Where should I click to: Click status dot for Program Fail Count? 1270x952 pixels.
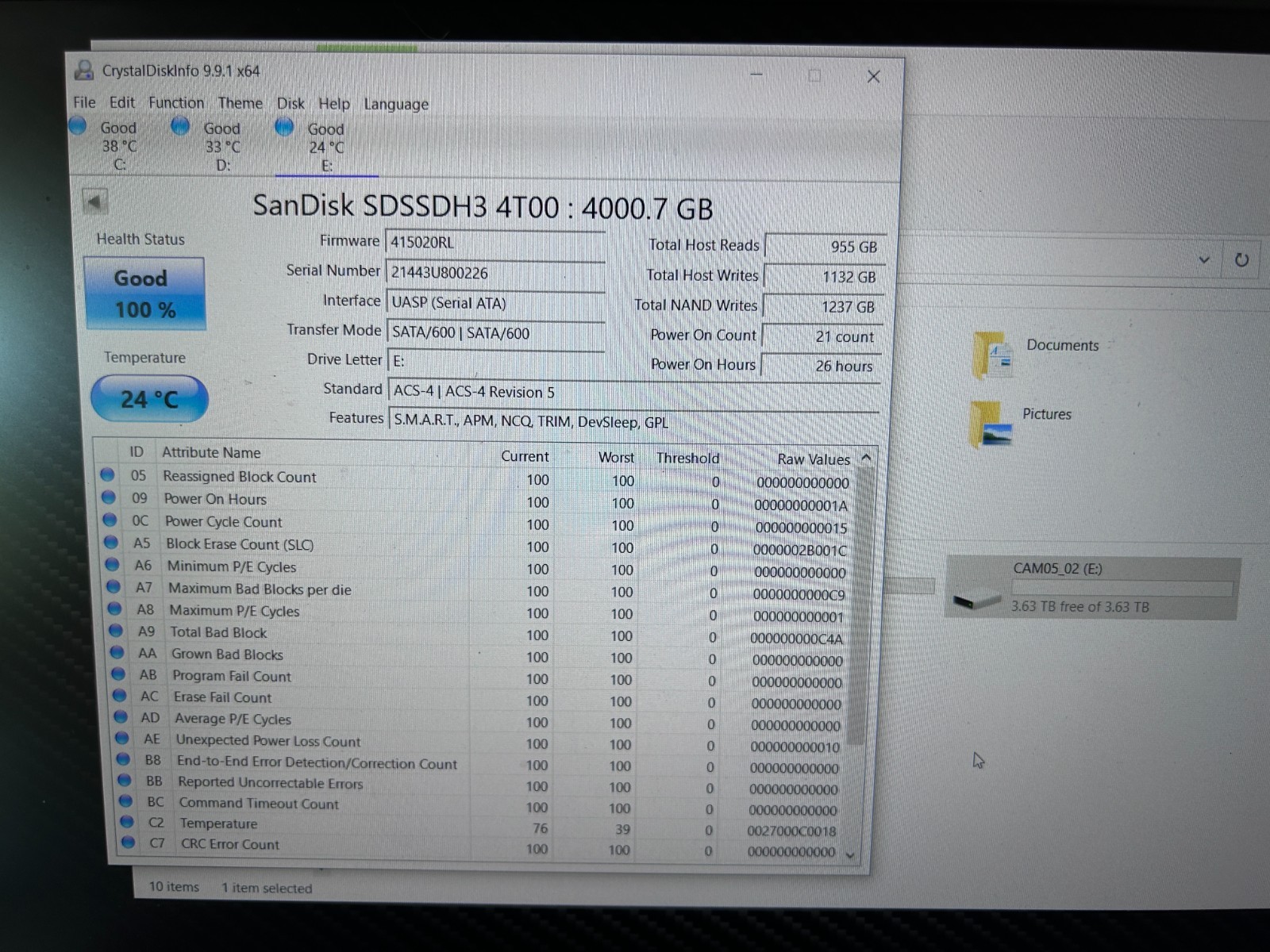pyautogui.click(x=118, y=674)
